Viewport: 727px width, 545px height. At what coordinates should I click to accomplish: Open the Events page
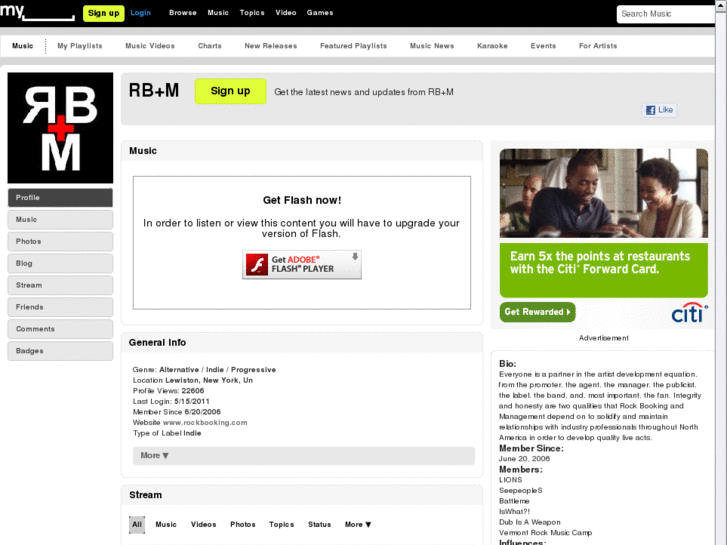pos(543,46)
